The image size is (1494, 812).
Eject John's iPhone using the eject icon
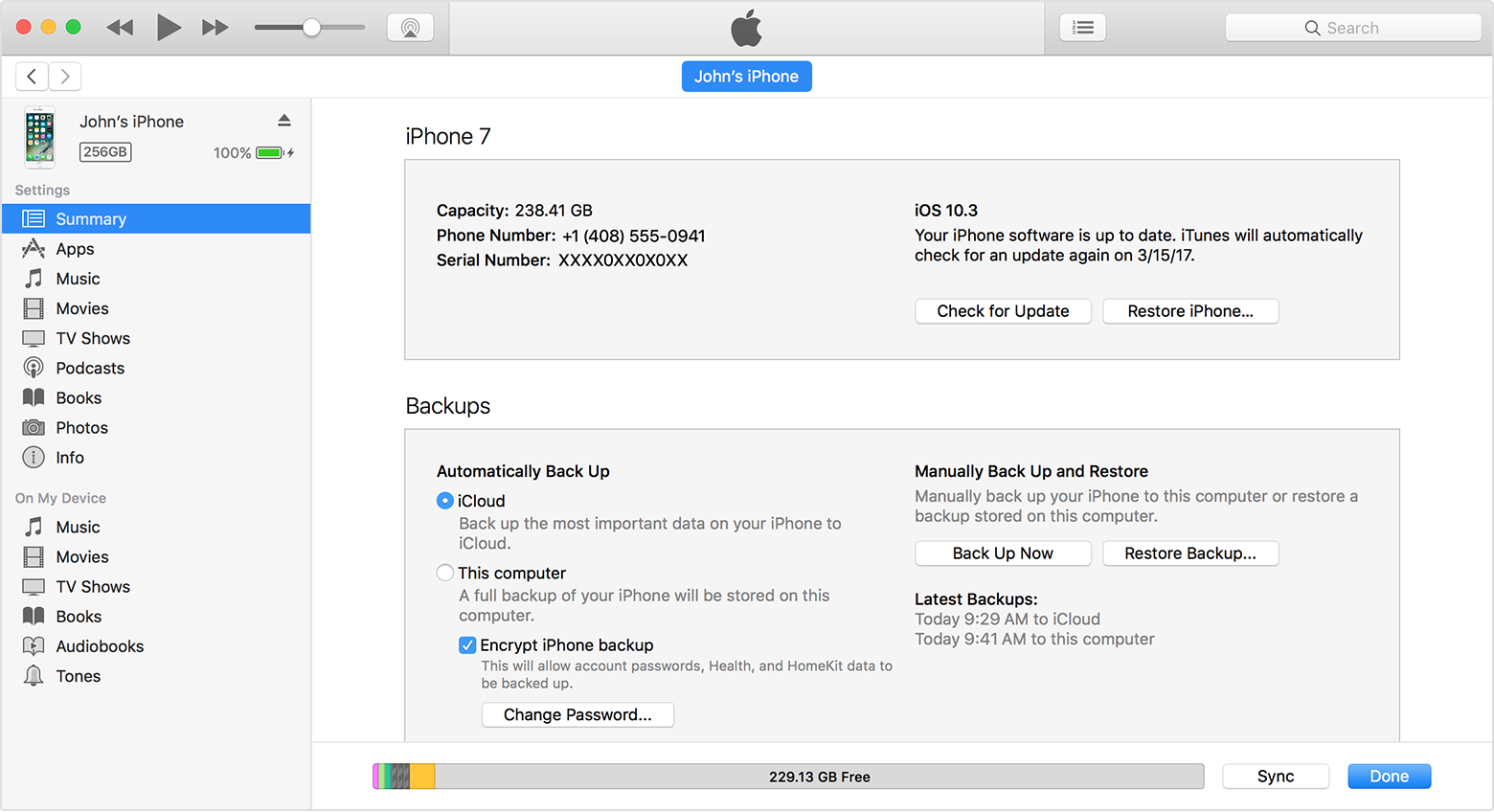(284, 121)
